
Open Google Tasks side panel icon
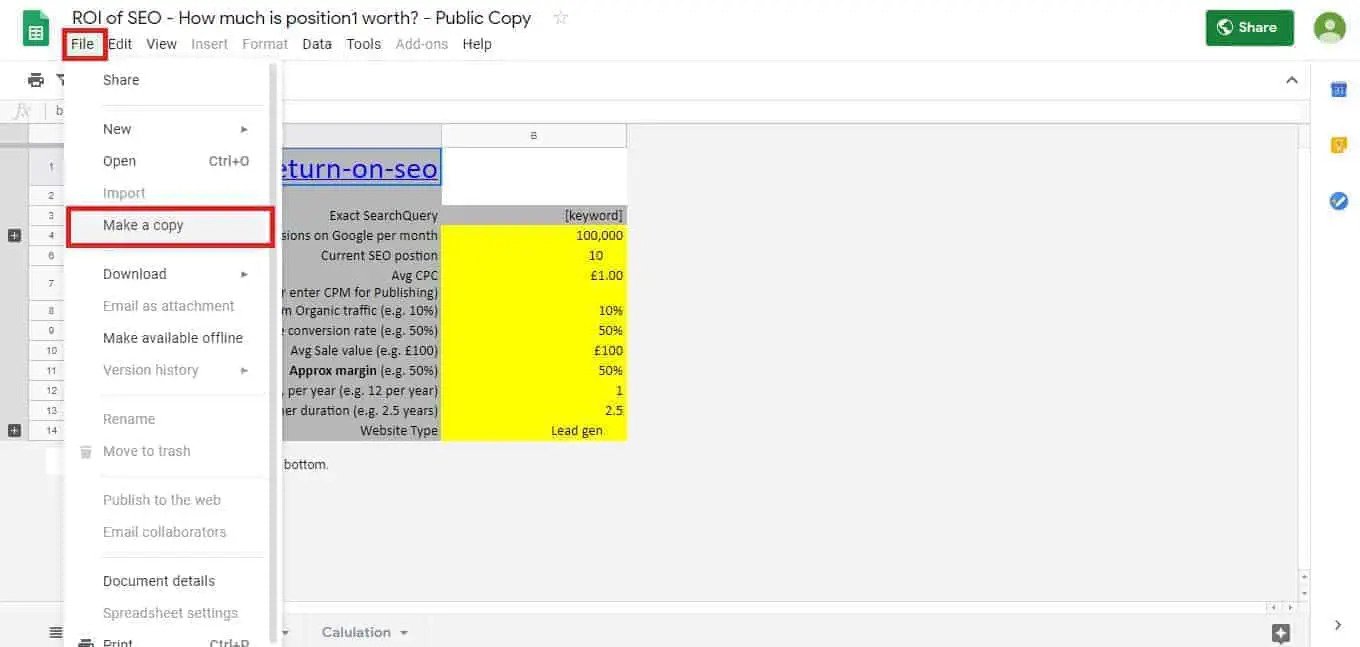[1338, 201]
